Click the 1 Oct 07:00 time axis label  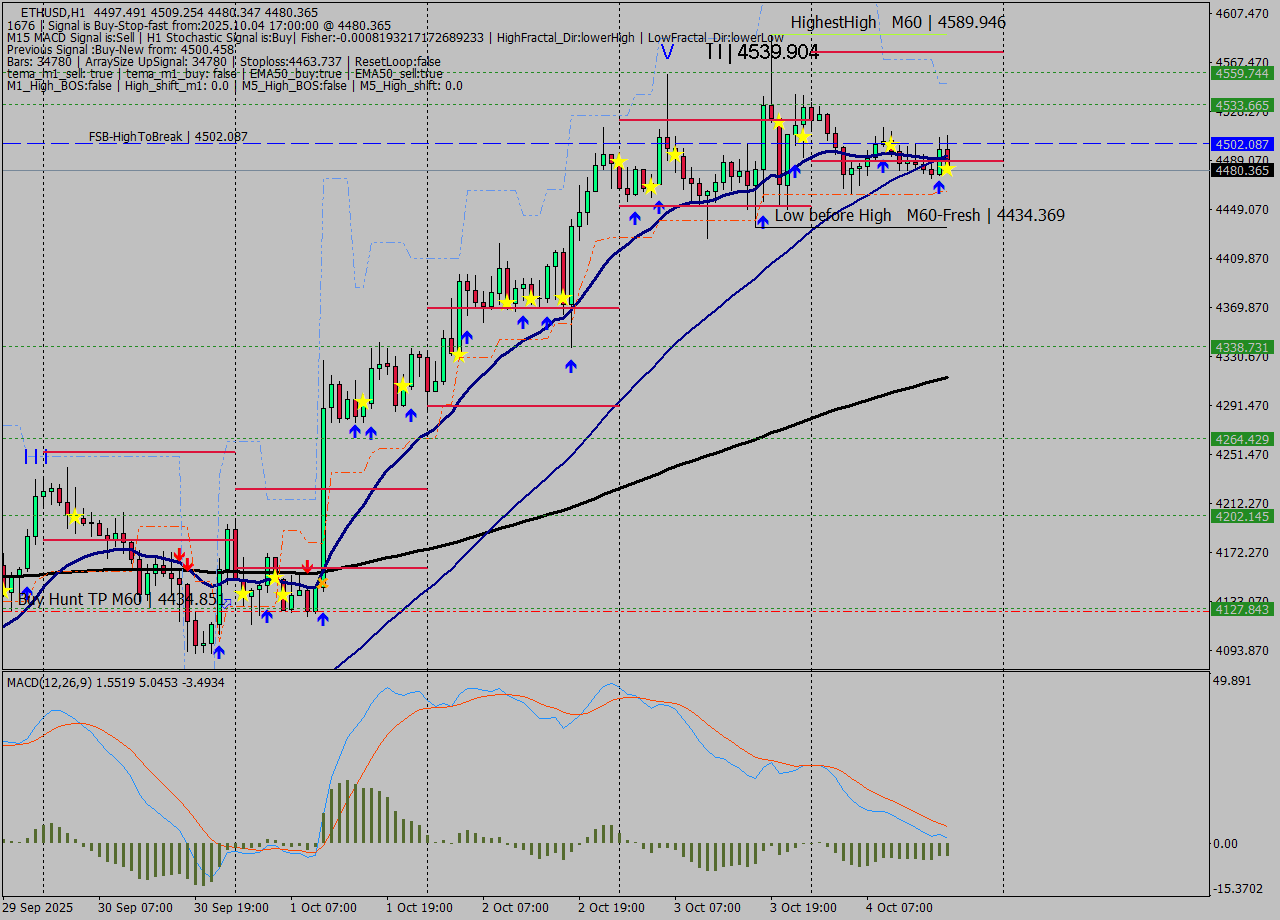coord(323,908)
